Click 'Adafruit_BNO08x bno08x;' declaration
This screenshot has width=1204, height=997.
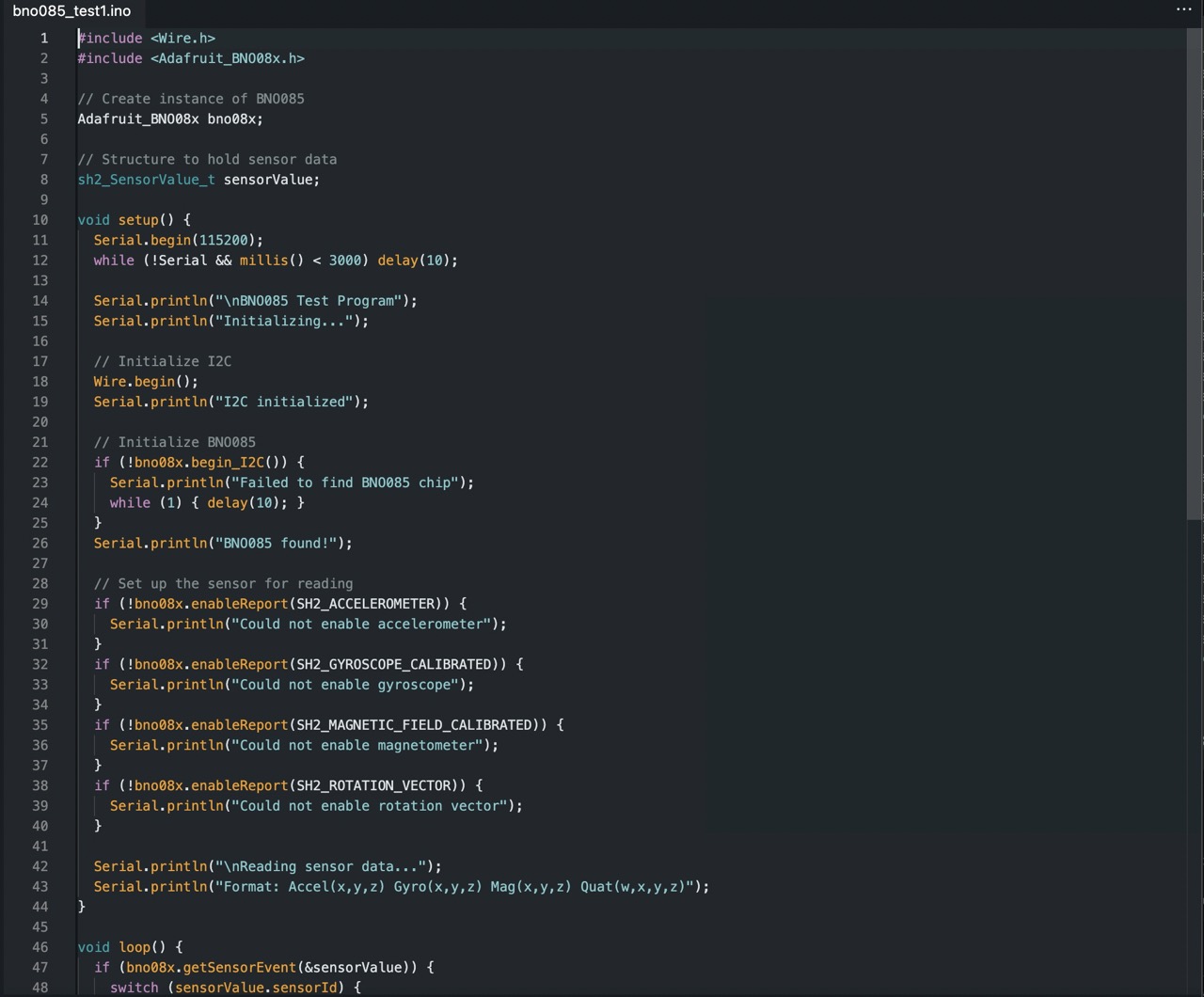[170, 119]
